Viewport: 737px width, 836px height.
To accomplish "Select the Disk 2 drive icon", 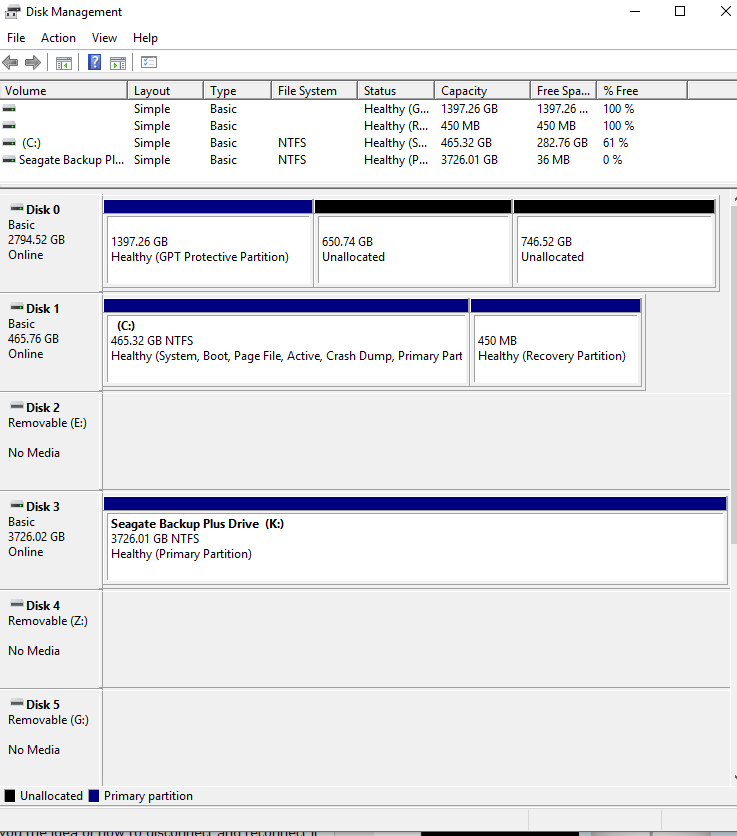I will click(17, 406).
